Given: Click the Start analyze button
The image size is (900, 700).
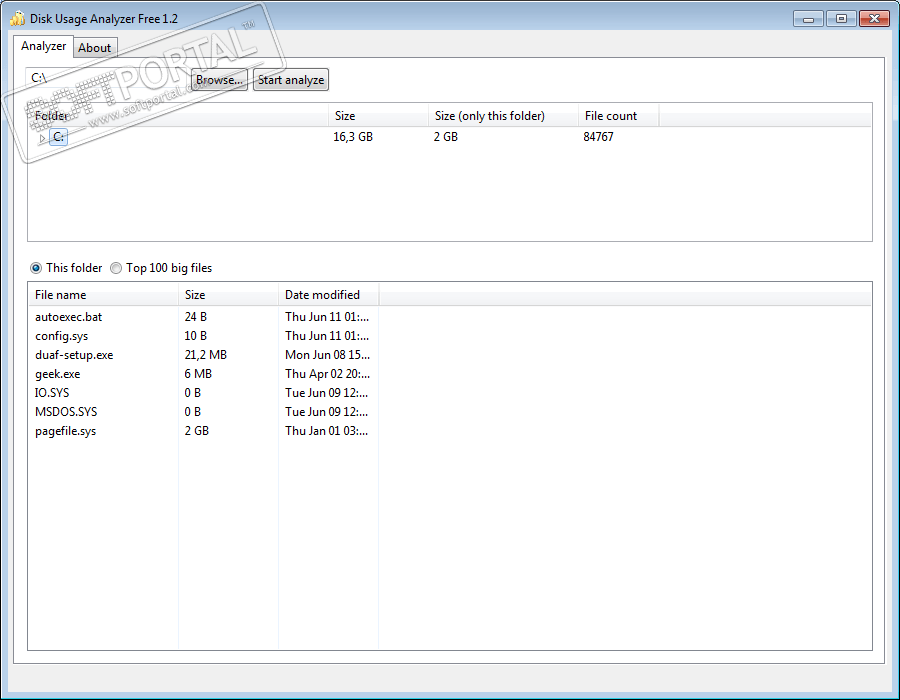Looking at the screenshot, I should (290, 80).
